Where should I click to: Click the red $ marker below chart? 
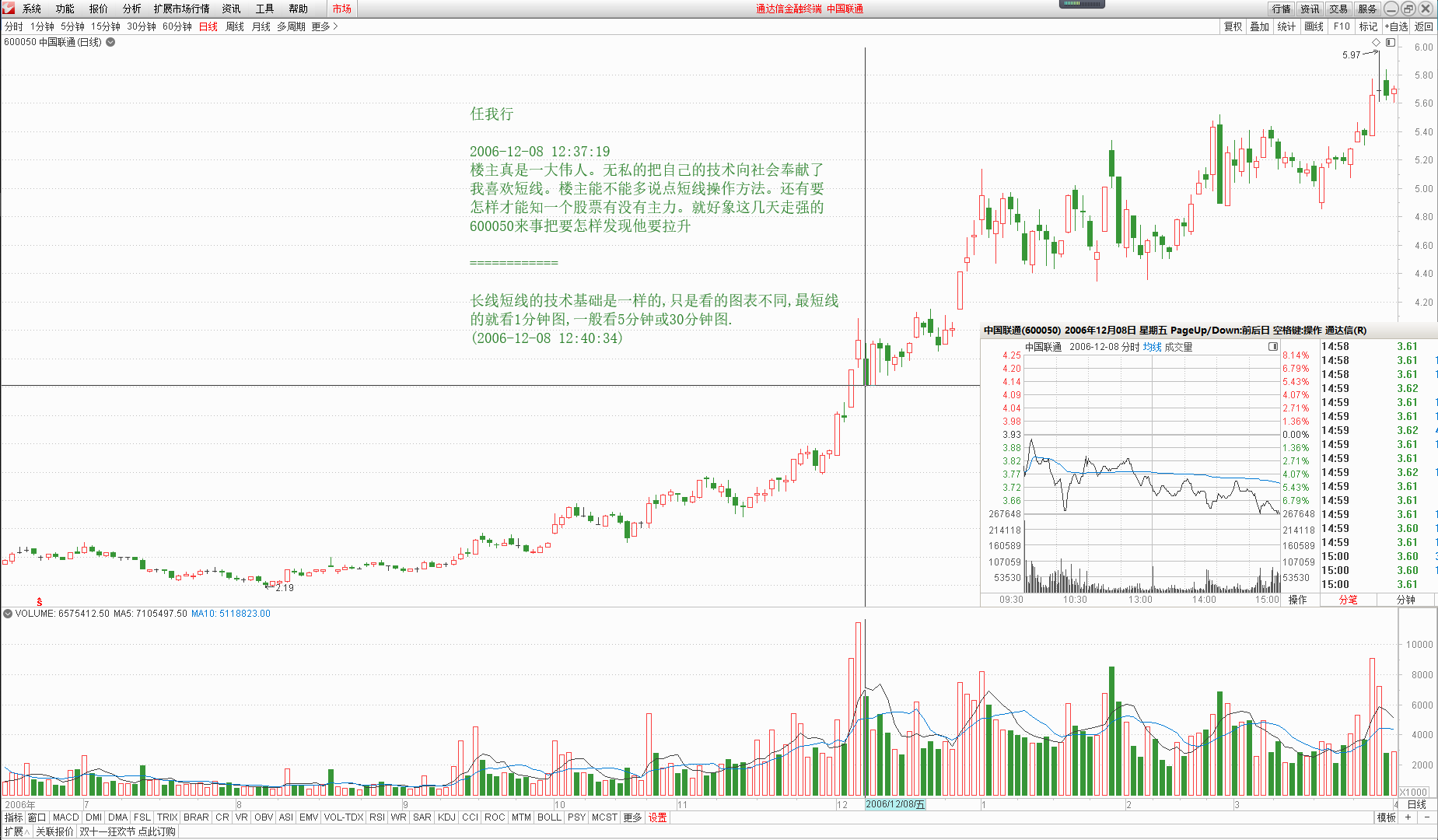coord(39,602)
